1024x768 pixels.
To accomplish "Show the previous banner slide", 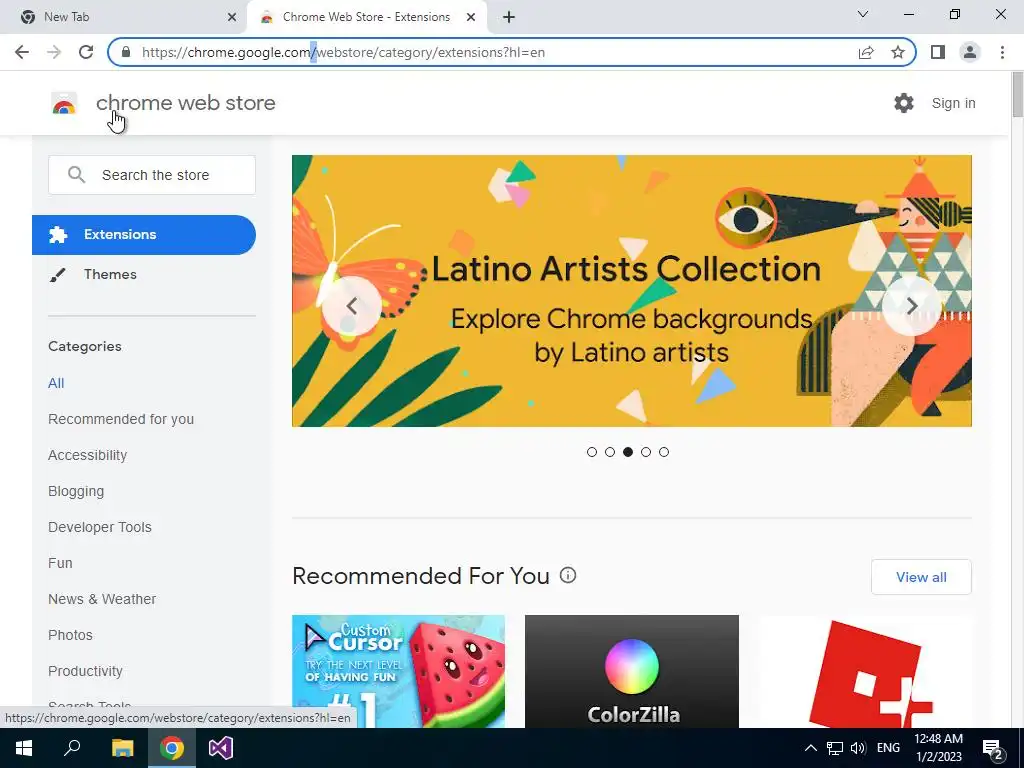I will (x=351, y=306).
